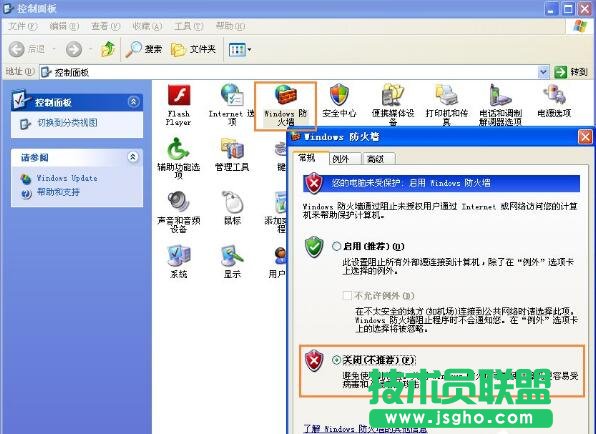Select the 关闭(不推荐) radio button
Image resolution: width=596 pixels, height=434 pixels.
(x=336, y=360)
